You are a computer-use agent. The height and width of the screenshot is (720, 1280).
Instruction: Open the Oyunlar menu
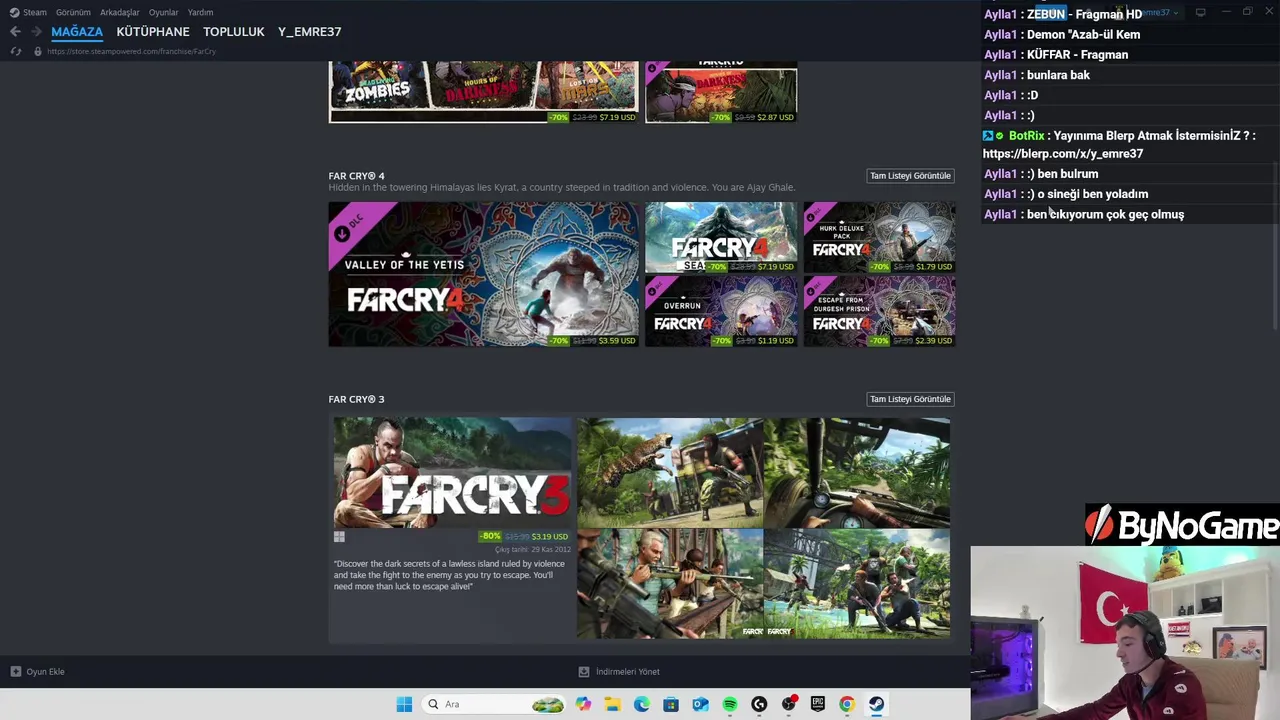(x=164, y=12)
